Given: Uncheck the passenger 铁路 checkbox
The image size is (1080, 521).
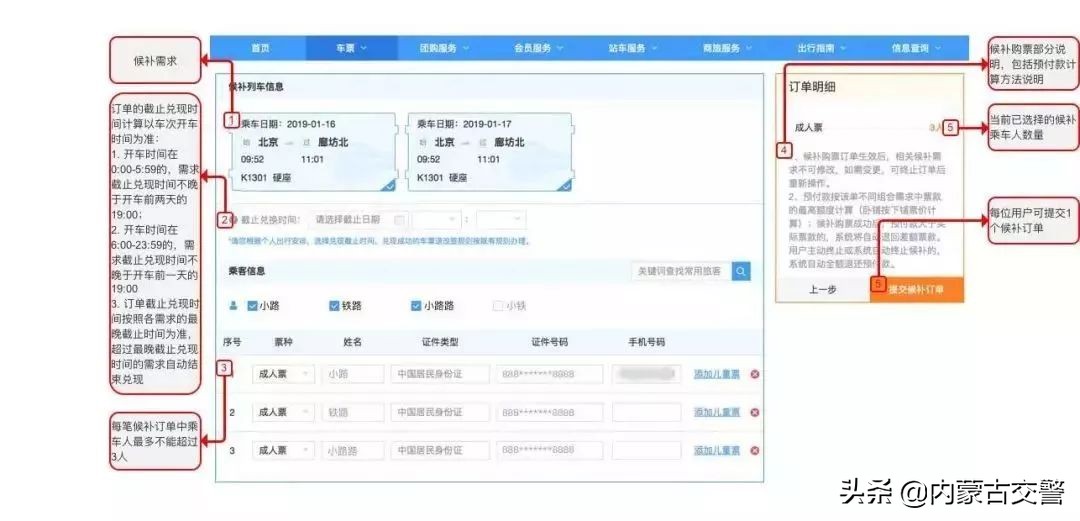Looking at the screenshot, I should click(x=335, y=306).
